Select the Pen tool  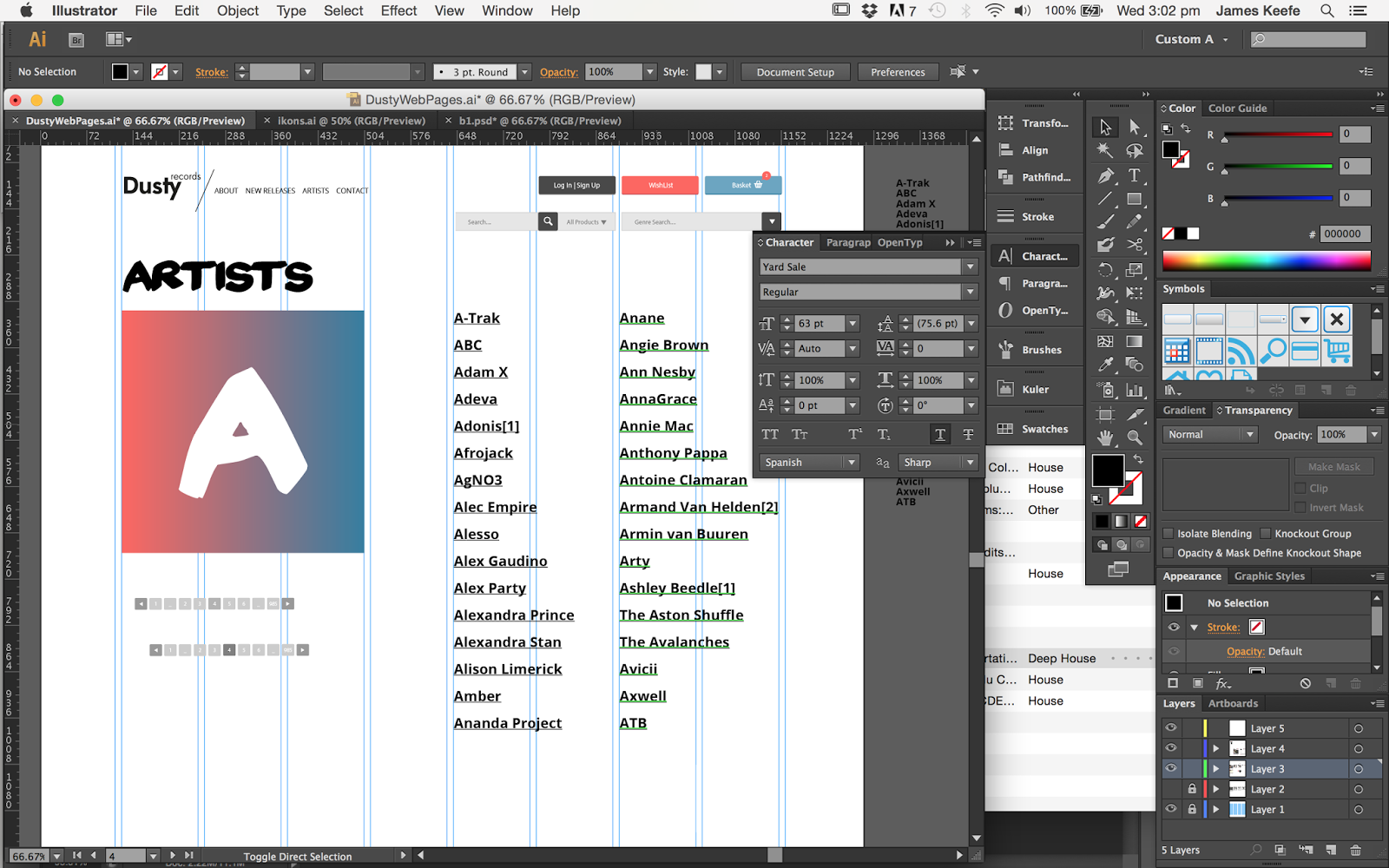[1105, 175]
